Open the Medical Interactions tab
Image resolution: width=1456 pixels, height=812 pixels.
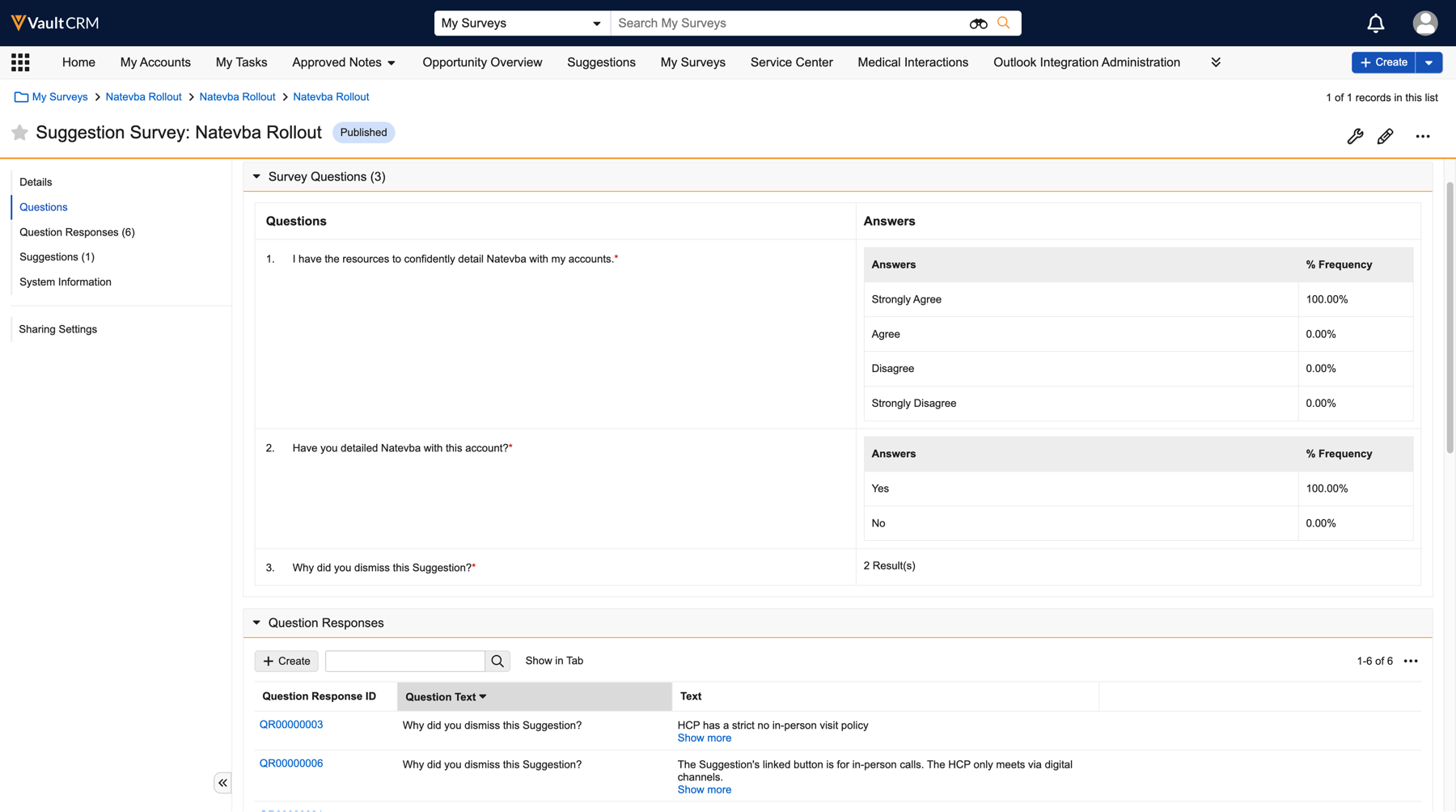click(912, 62)
